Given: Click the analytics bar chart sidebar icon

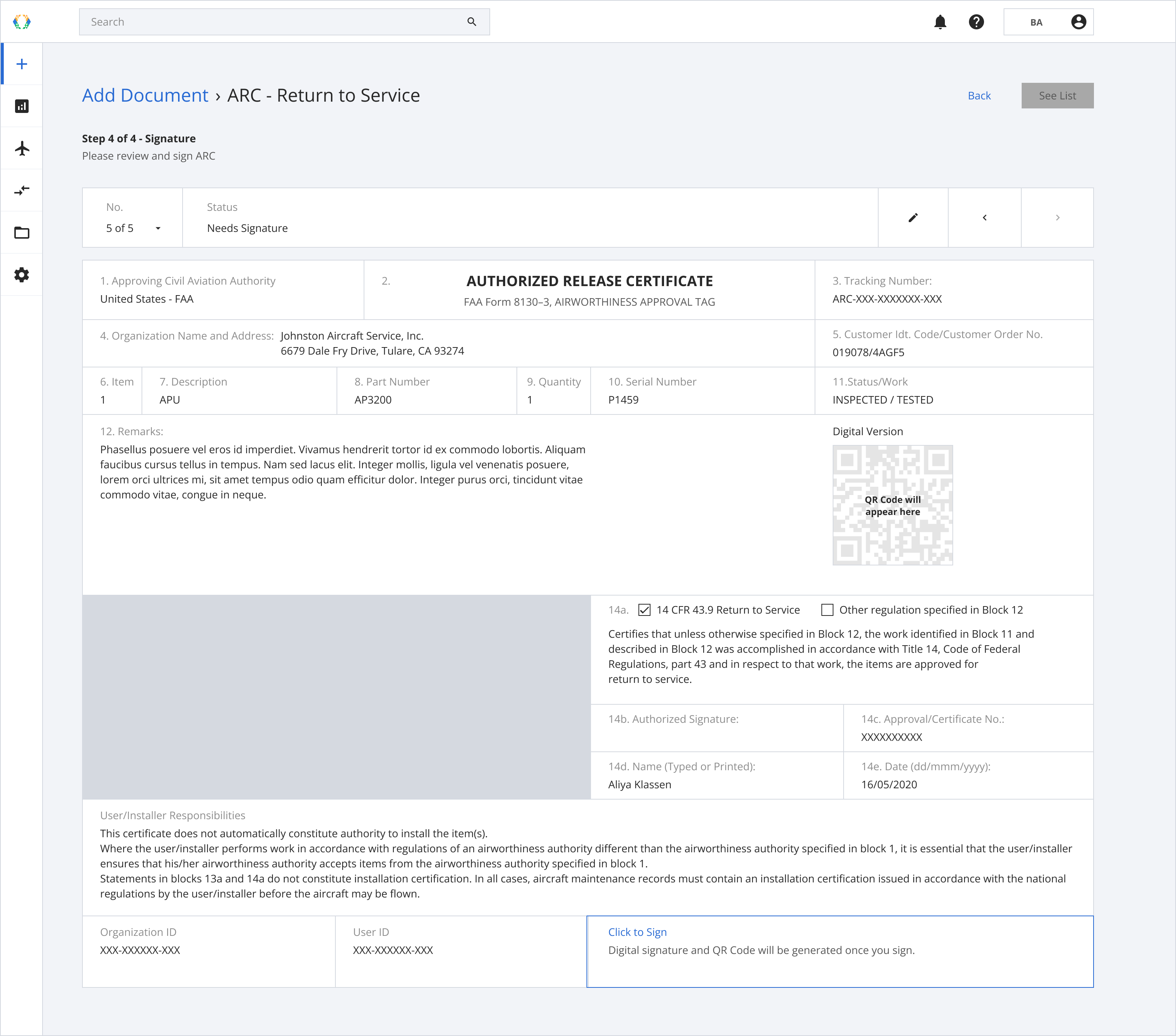Looking at the screenshot, I should pyautogui.click(x=21, y=106).
